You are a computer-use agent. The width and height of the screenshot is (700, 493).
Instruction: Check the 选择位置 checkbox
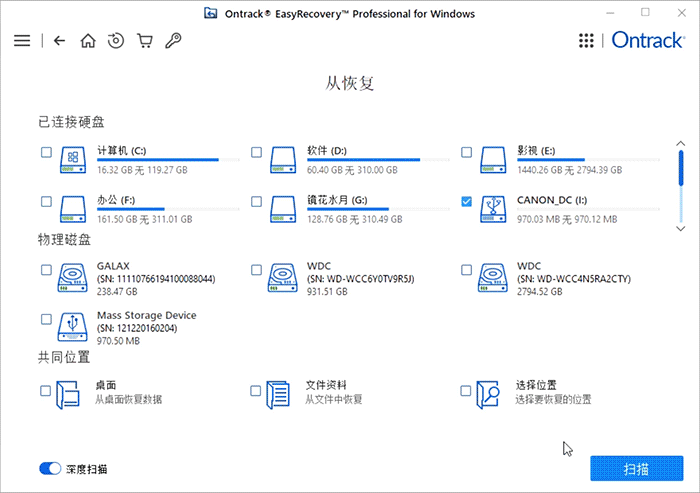click(x=466, y=391)
